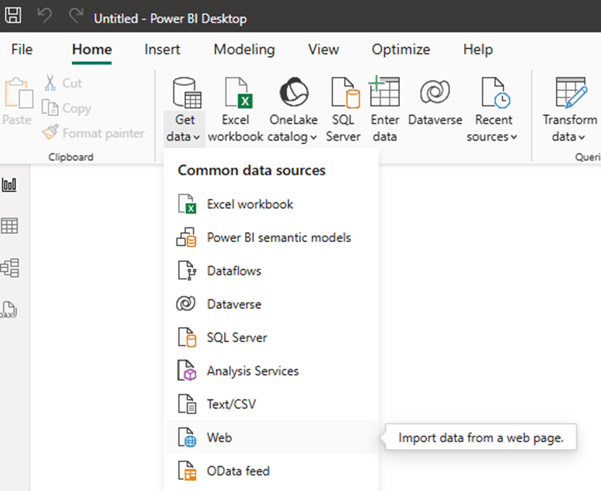The width and height of the screenshot is (601, 491).
Task: Open SQL Server from the ribbon
Action: [x=343, y=109]
